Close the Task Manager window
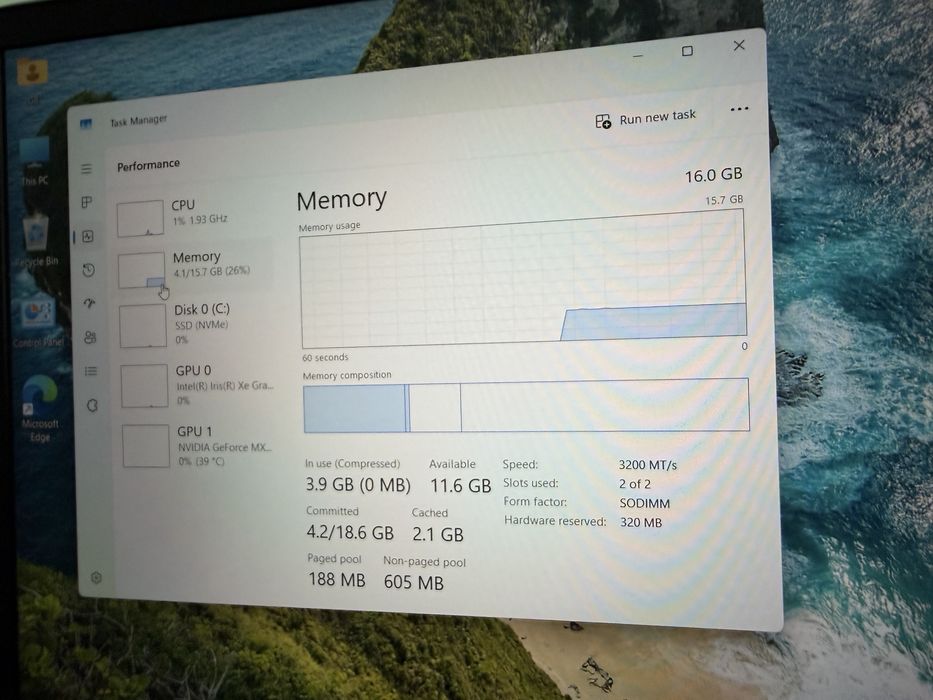The image size is (933, 700). 739,45
